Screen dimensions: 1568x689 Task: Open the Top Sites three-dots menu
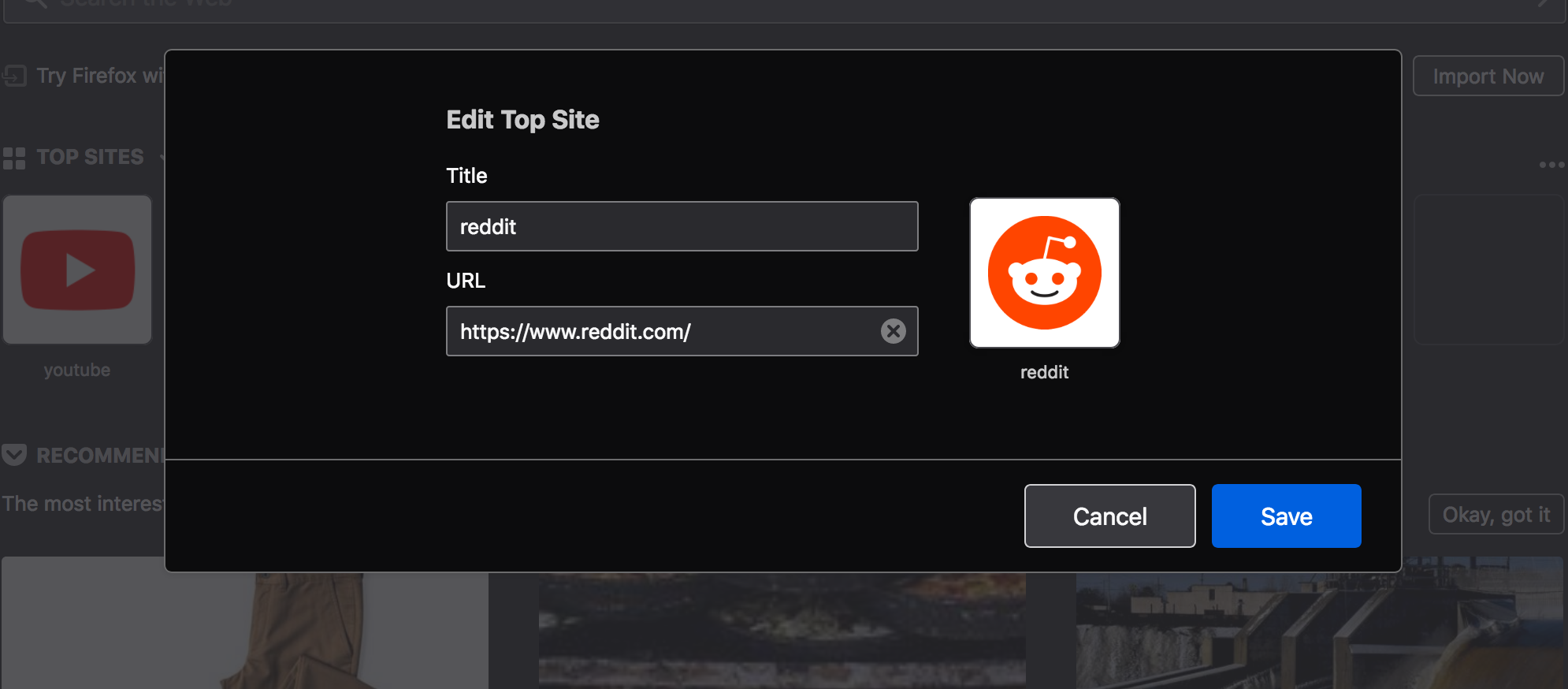[x=1551, y=165]
